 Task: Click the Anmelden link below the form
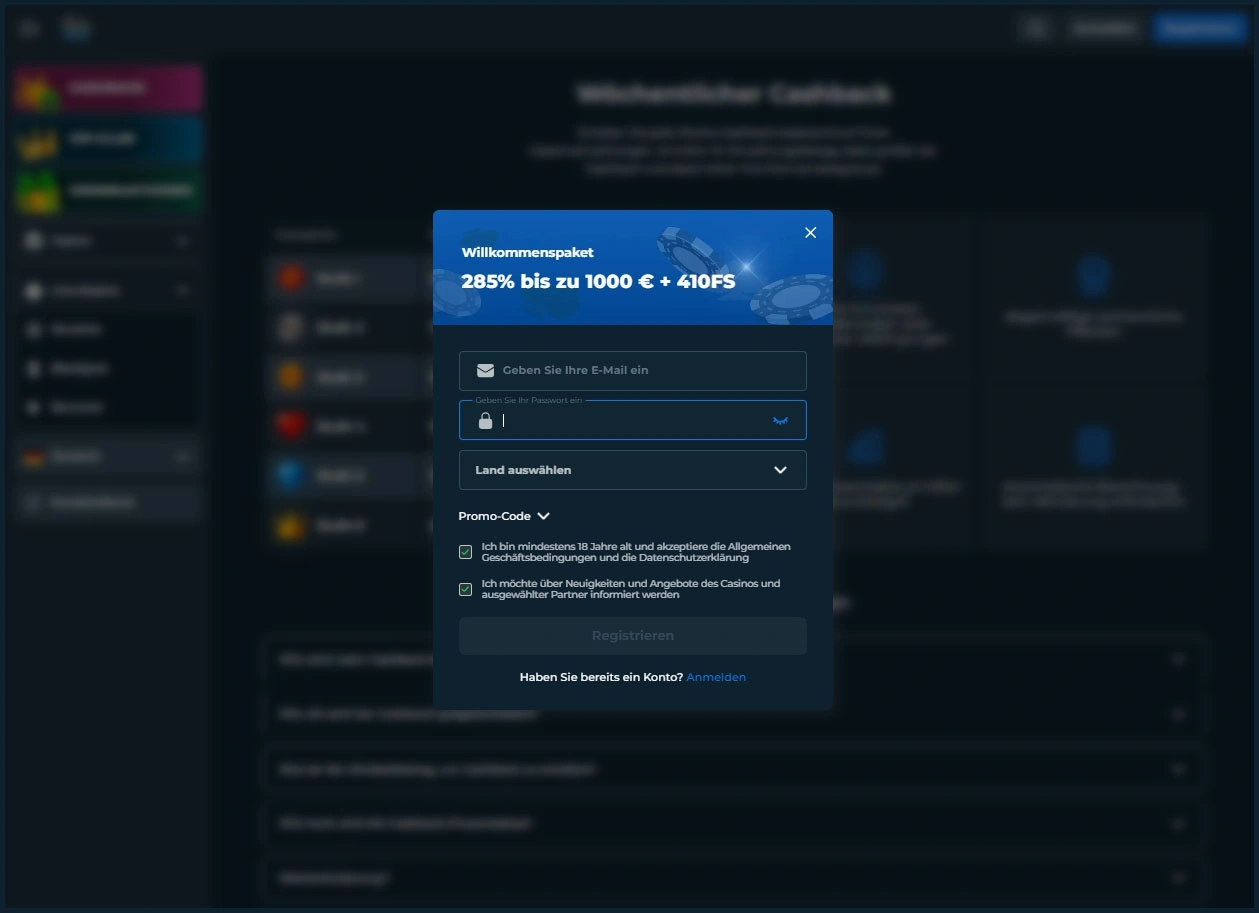(x=716, y=677)
